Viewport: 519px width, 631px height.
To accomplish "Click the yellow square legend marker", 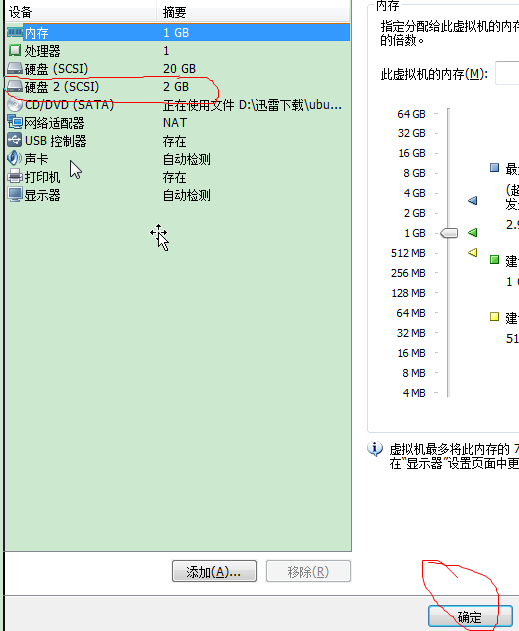I will [x=494, y=316].
